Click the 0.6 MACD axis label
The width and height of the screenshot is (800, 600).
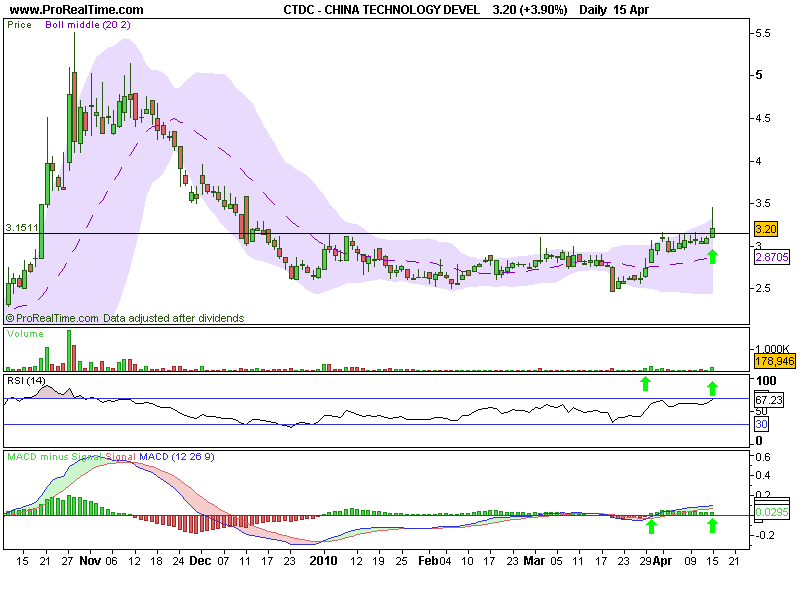(x=763, y=457)
